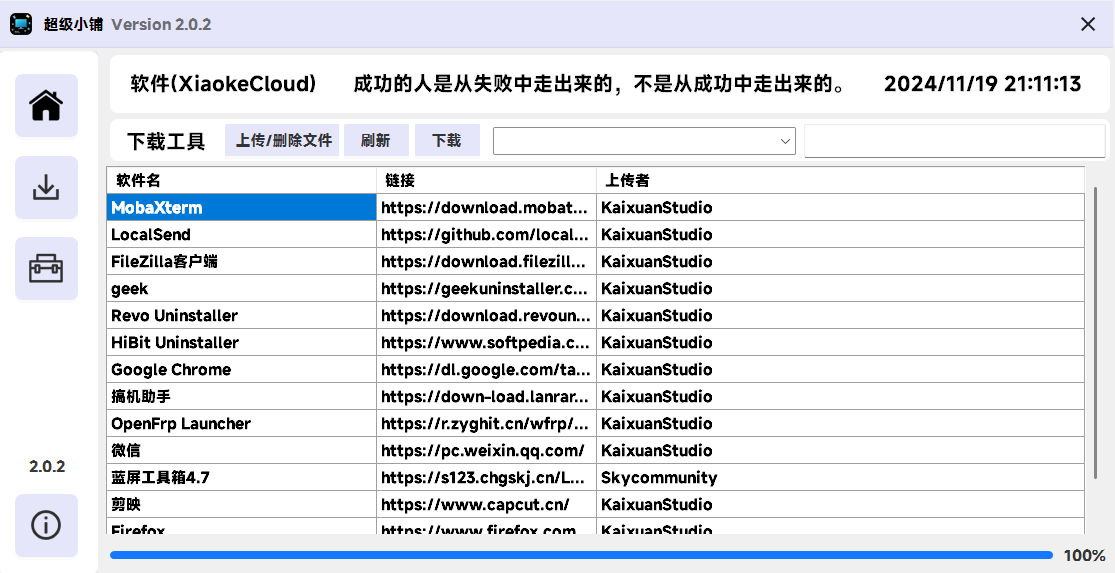The height and width of the screenshot is (573, 1115).
Task: Open the Toolbox icon in sidebar
Action: [46, 269]
